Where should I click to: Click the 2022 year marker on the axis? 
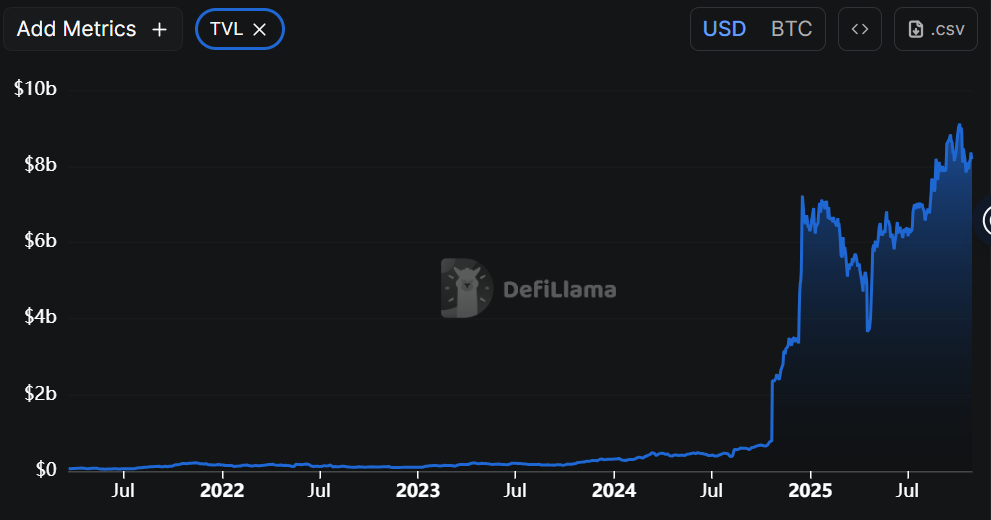point(222,491)
